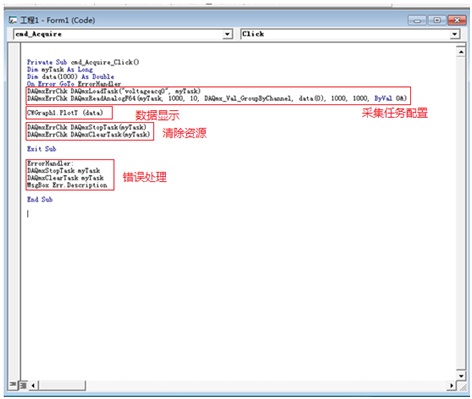The width and height of the screenshot is (472, 399).
Task: Maximize the Form1 (Code) window
Action: [436, 20]
